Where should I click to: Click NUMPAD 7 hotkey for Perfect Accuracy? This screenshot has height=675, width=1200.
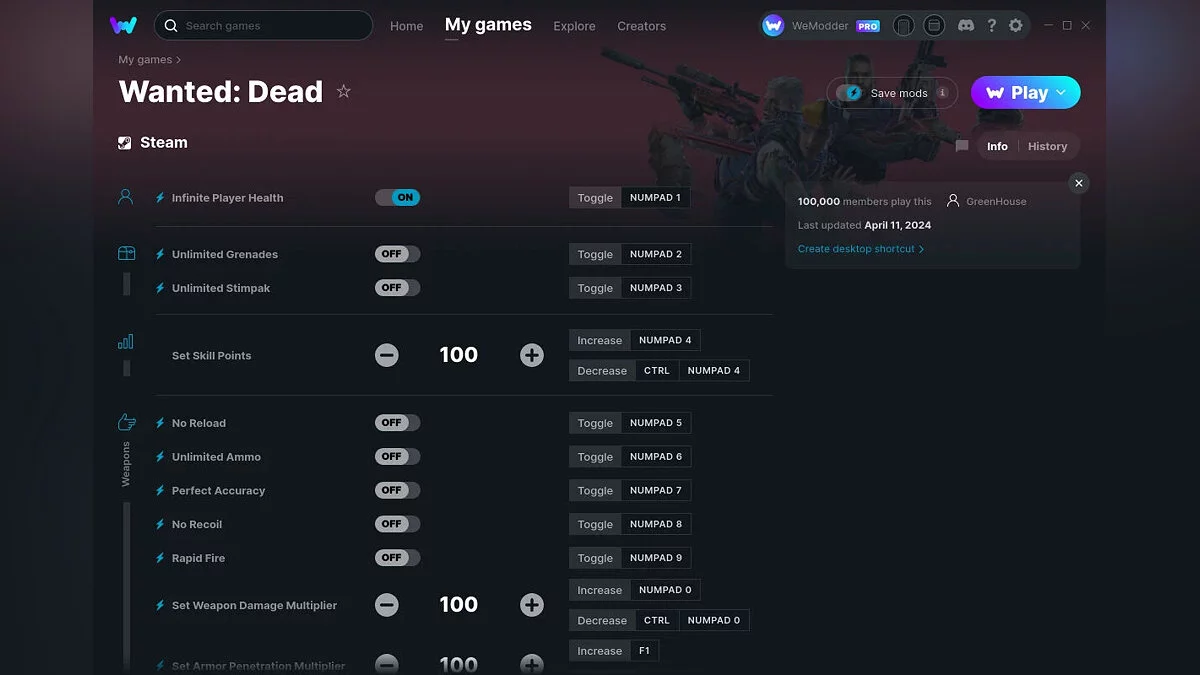click(656, 491)
